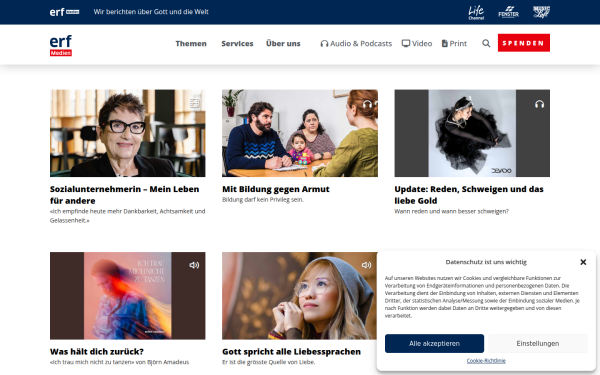The height and width of the screenshot is (375, 600).
Task: Click speaker icon on Gott spricht alle Liebessprachen image
Action: pos(367,265)
